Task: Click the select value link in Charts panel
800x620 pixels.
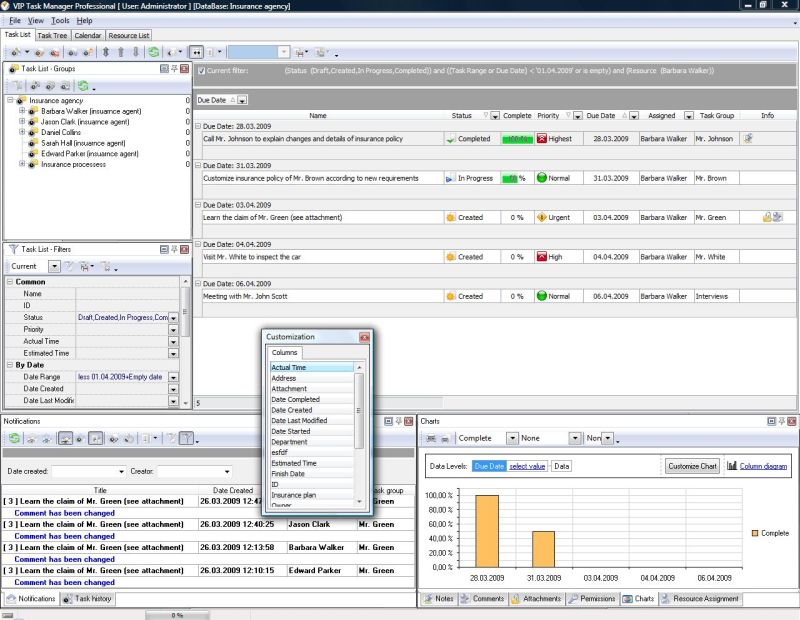Action: (526, 466)
